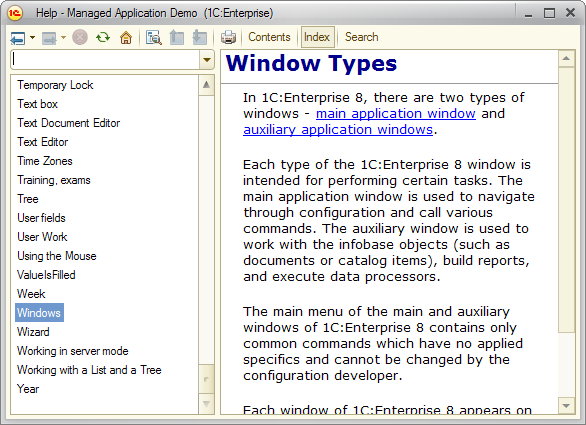Select the Text box index entry
Viewport: 586px width, 425px height.
[x=37, y=104]
